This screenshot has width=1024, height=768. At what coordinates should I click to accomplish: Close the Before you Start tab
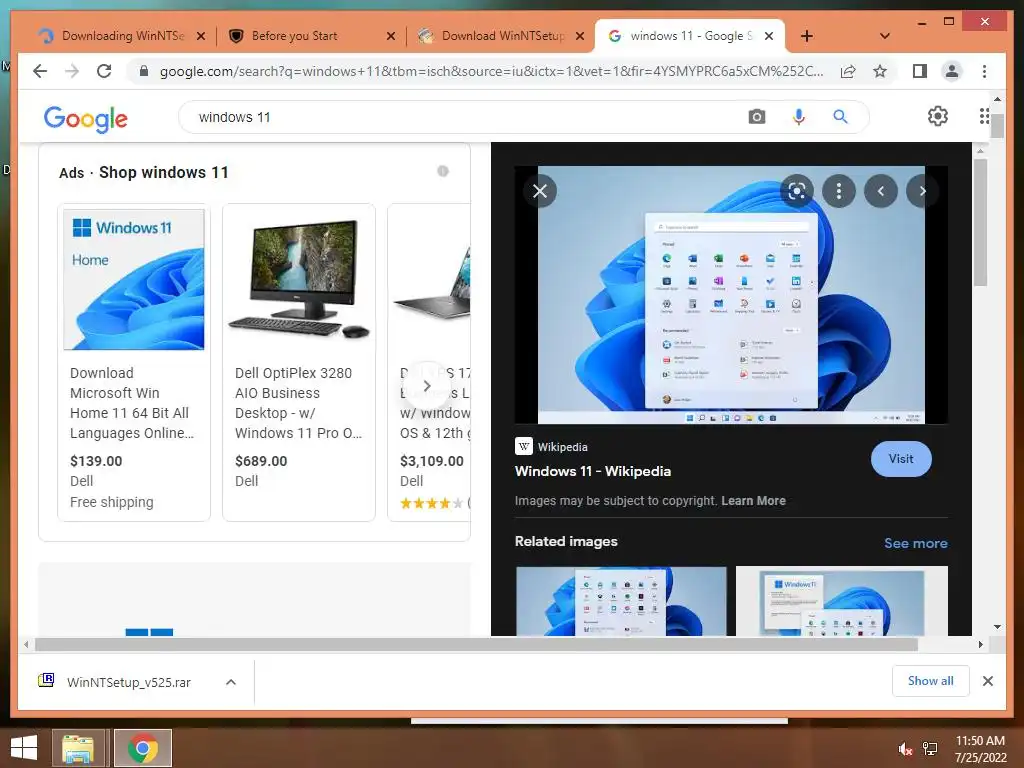(391, 36)
